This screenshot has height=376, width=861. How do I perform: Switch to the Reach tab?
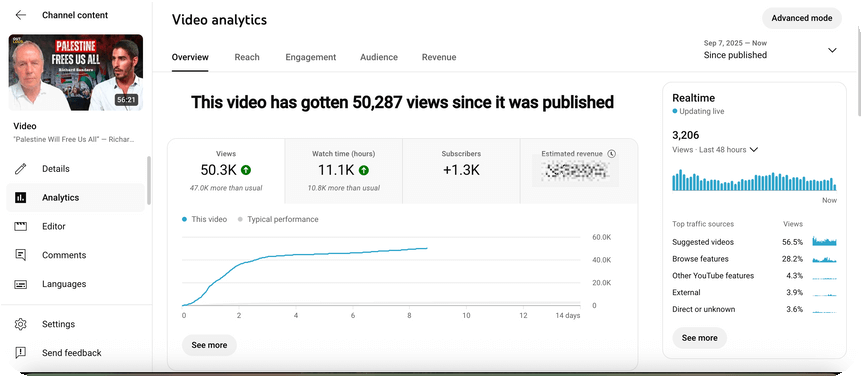coord(247,57)
